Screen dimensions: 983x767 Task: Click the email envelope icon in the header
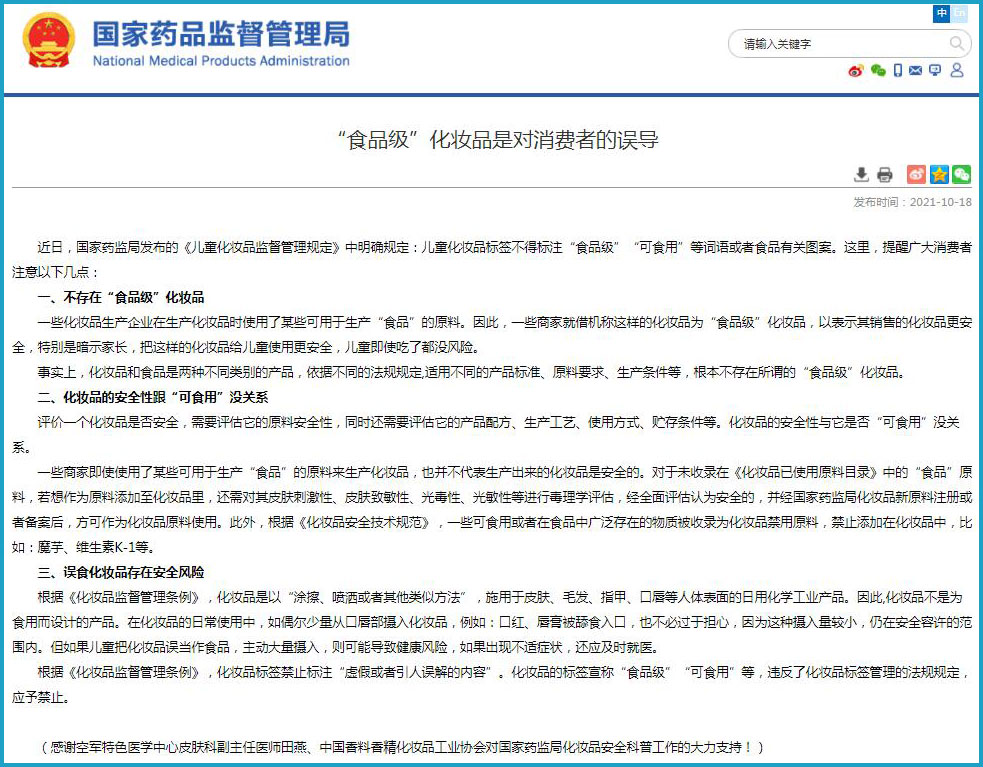[916, 71]
